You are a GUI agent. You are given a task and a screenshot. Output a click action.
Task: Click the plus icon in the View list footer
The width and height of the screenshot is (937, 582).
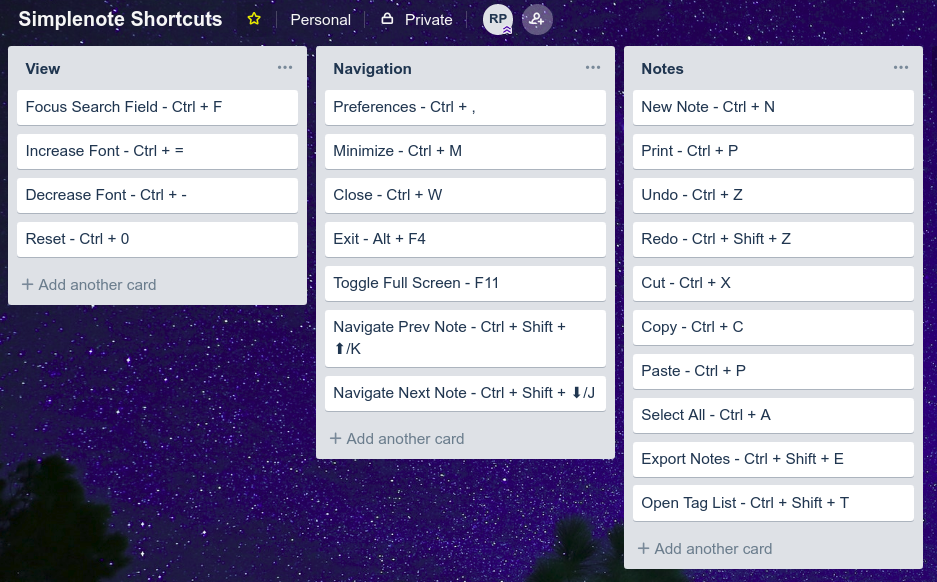[x=28, y=285]
